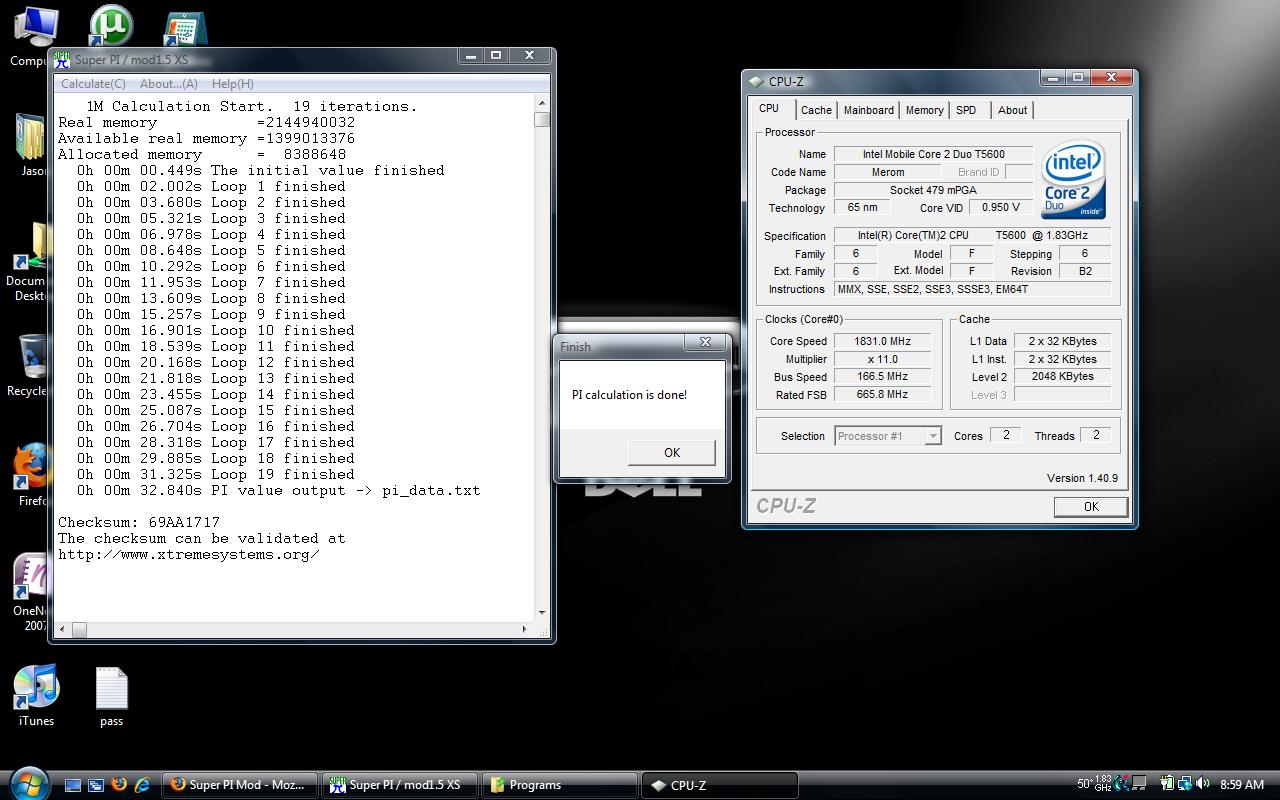Image resolution: width=1280 pixels, height=800 pixels.
Task: Close the Finish dialog with X
Action: [x=705, y=343]
